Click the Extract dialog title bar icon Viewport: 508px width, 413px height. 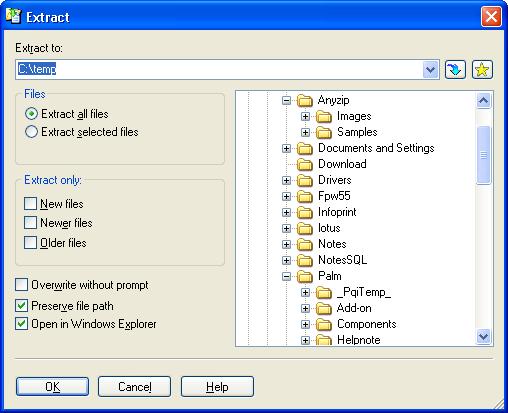click(13, 16)
